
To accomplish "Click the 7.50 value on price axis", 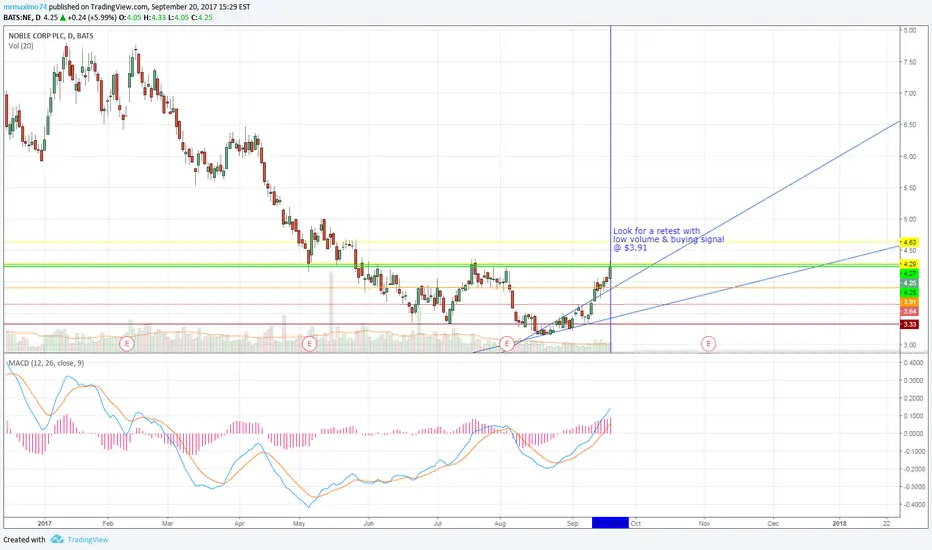I will 909,62.
